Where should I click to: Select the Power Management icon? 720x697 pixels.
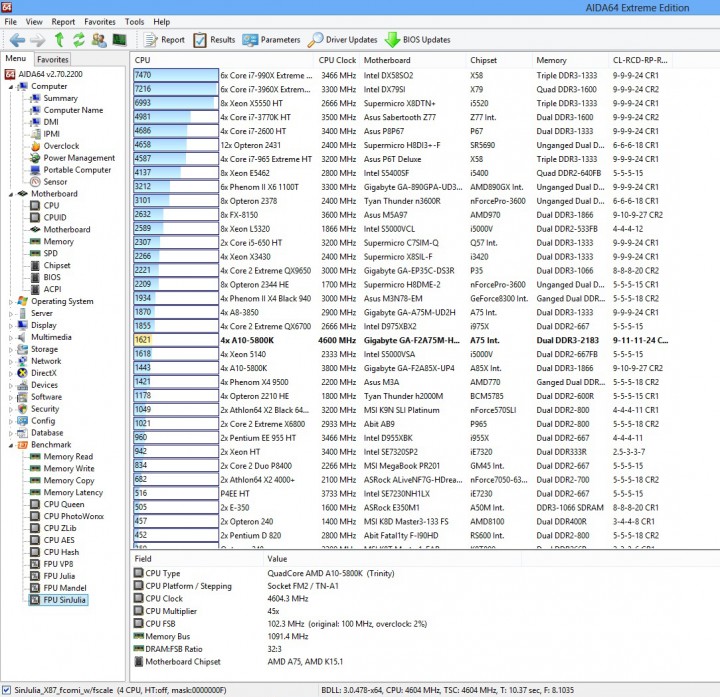[x=35, y=158]
